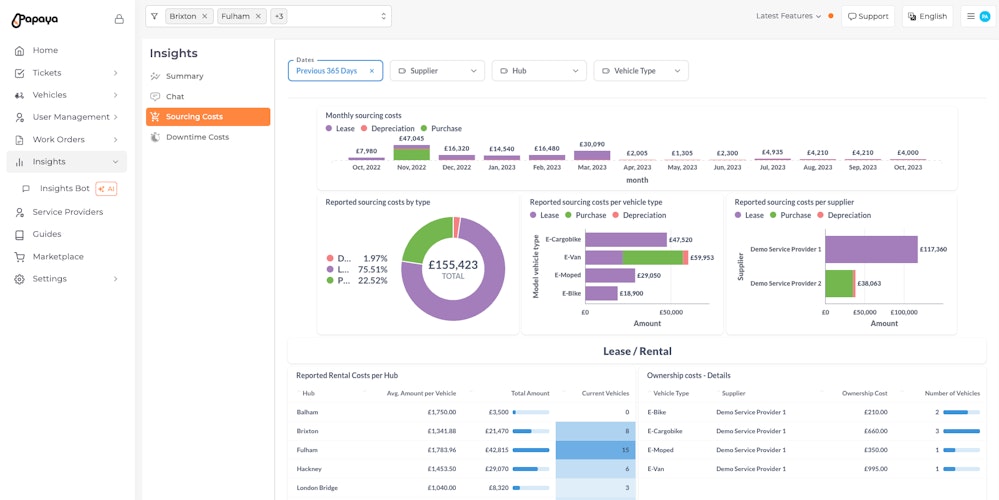The height and width of the screenshot is (500, 999).
Task: Remove the Brixton filter tag
Action: [x=205, y=17]
